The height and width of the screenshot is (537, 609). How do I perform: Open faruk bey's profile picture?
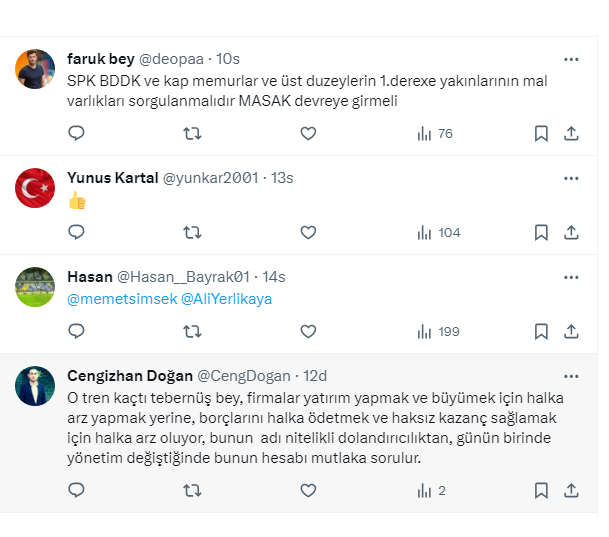(36, 69)
